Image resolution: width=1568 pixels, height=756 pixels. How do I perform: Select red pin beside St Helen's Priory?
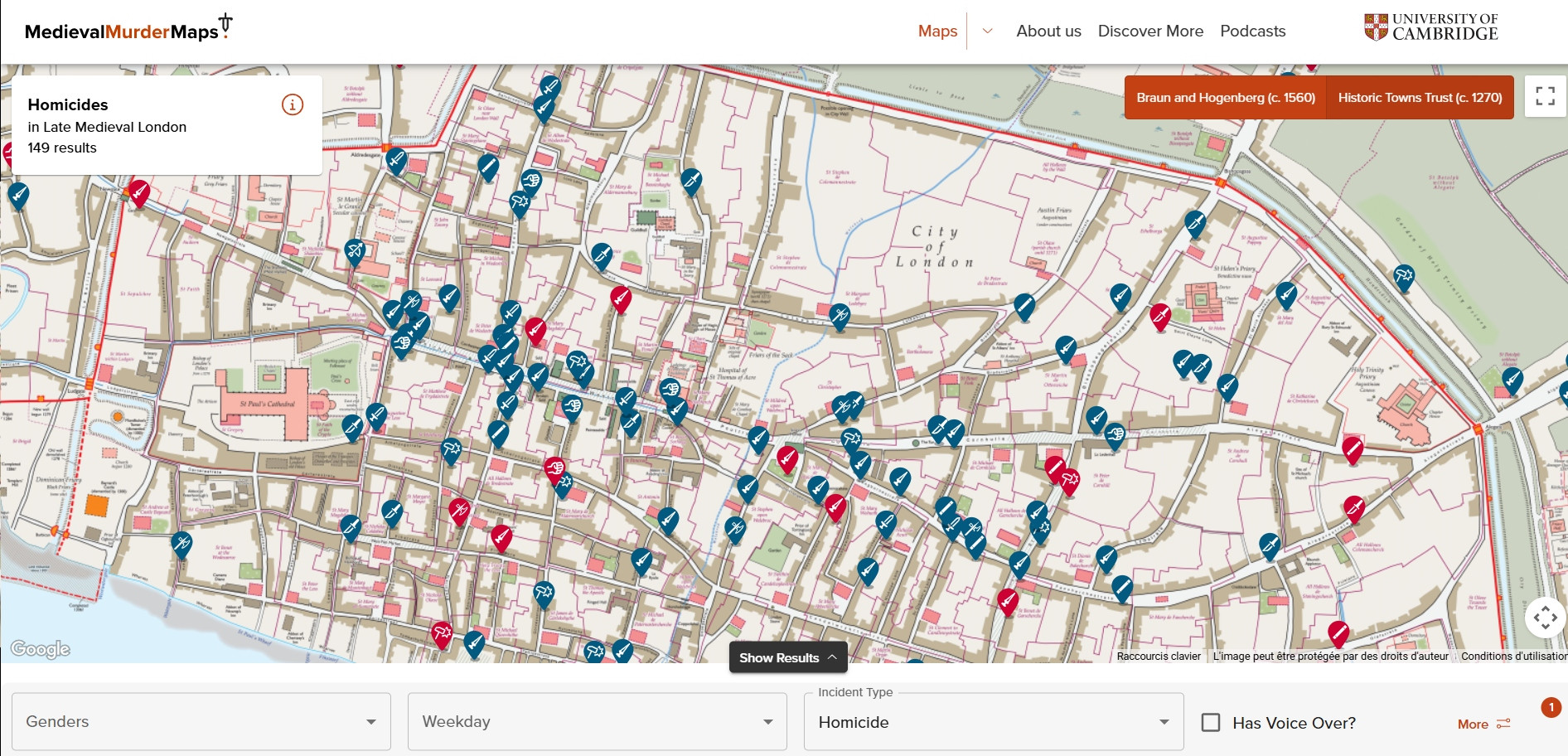click(x=1160, y=318)
